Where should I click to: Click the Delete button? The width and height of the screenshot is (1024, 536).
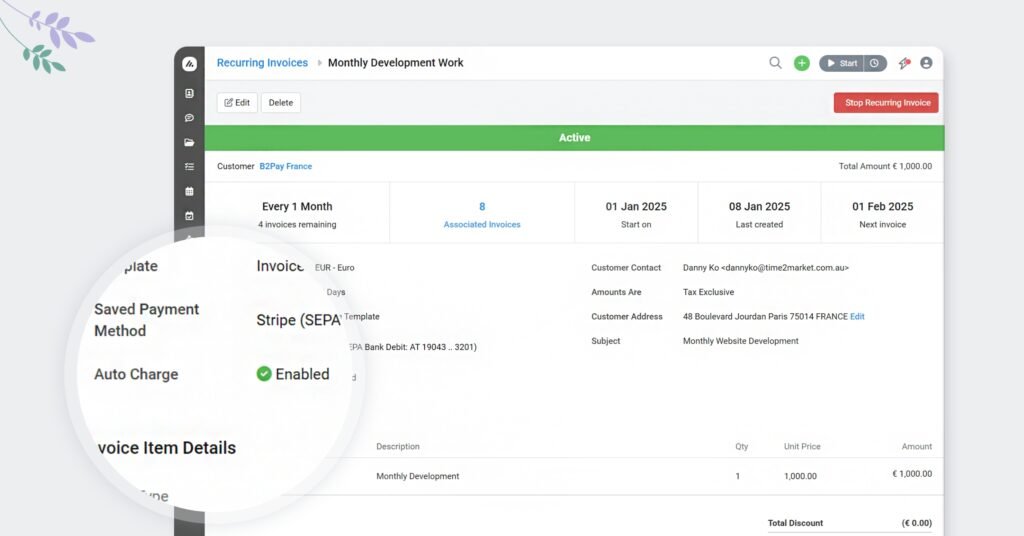click(281, 103)
